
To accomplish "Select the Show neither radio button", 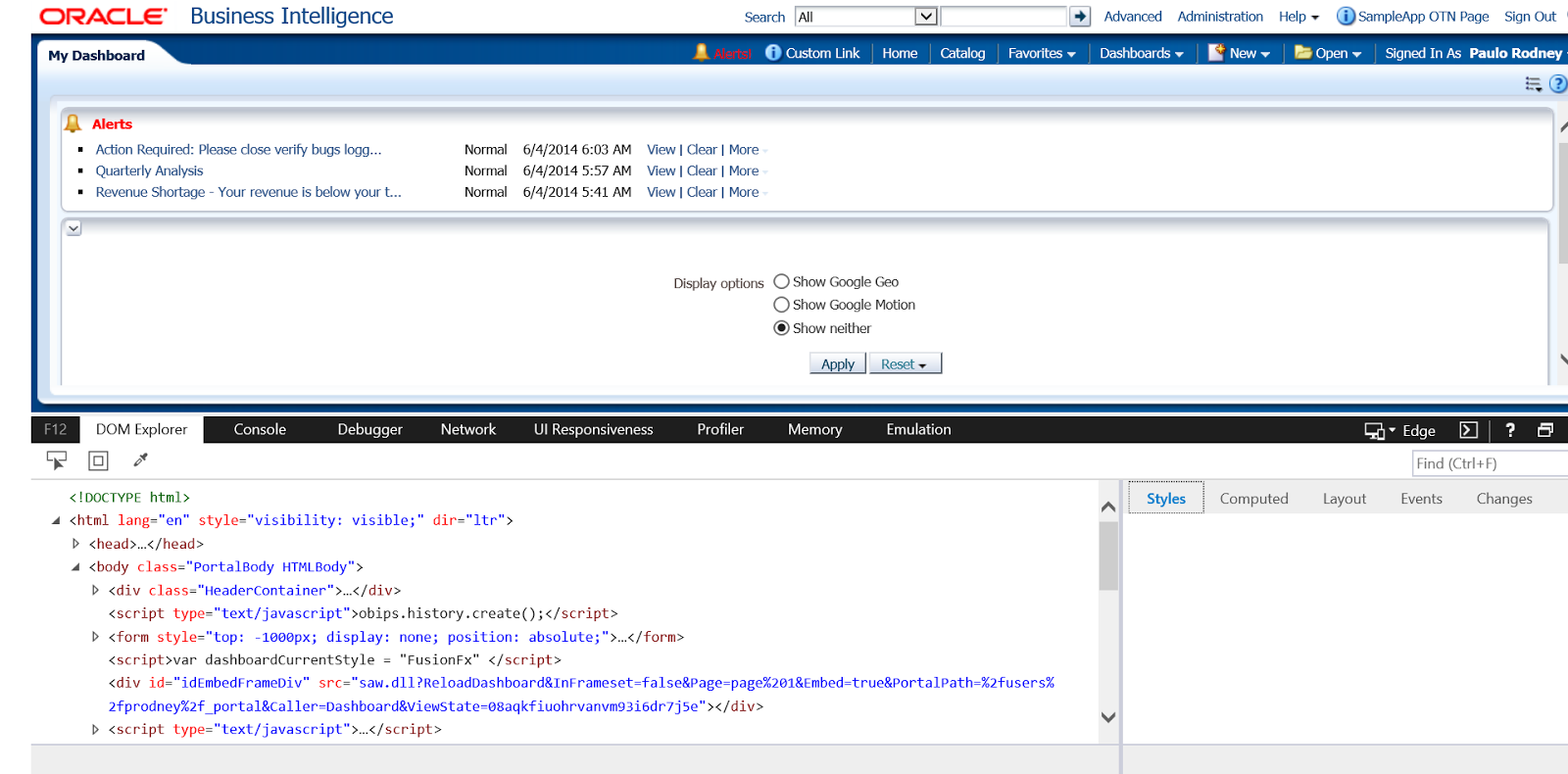I will pyautogui.click(x=781, y=328).
